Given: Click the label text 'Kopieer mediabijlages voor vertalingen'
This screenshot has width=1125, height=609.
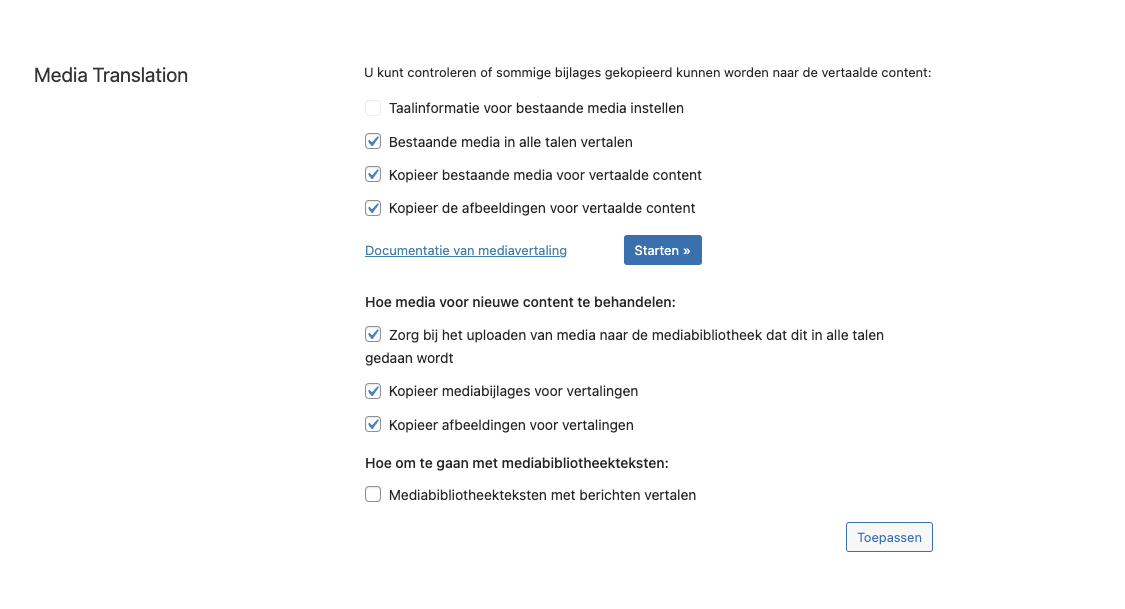Looking at the screenshot, I should 513,392.
